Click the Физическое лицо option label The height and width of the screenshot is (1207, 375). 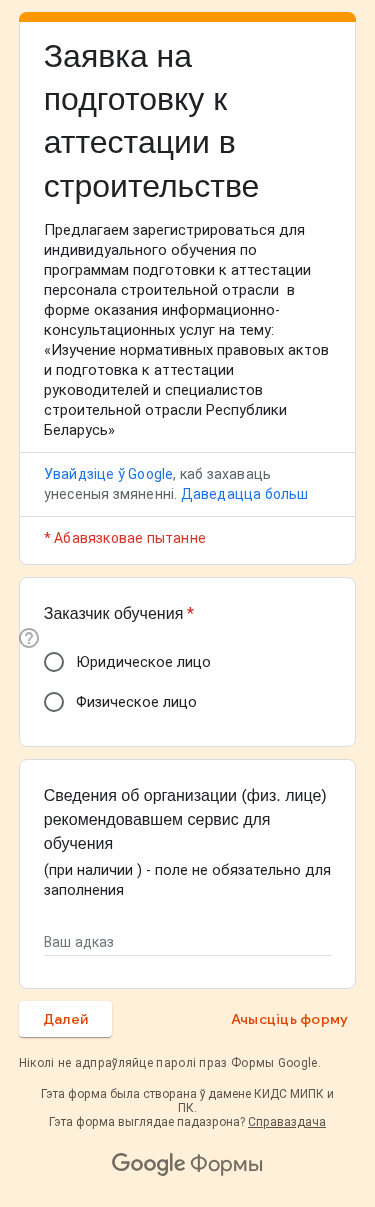point(136,702)
